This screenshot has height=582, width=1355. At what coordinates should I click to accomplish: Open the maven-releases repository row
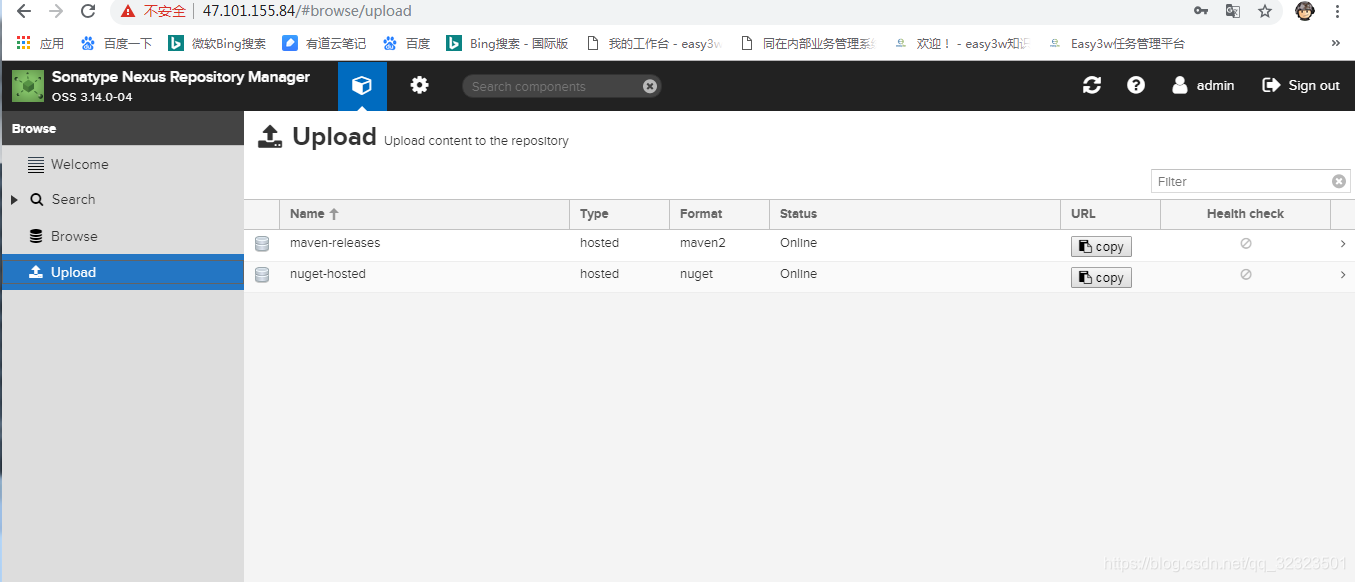tap(797, 244)
